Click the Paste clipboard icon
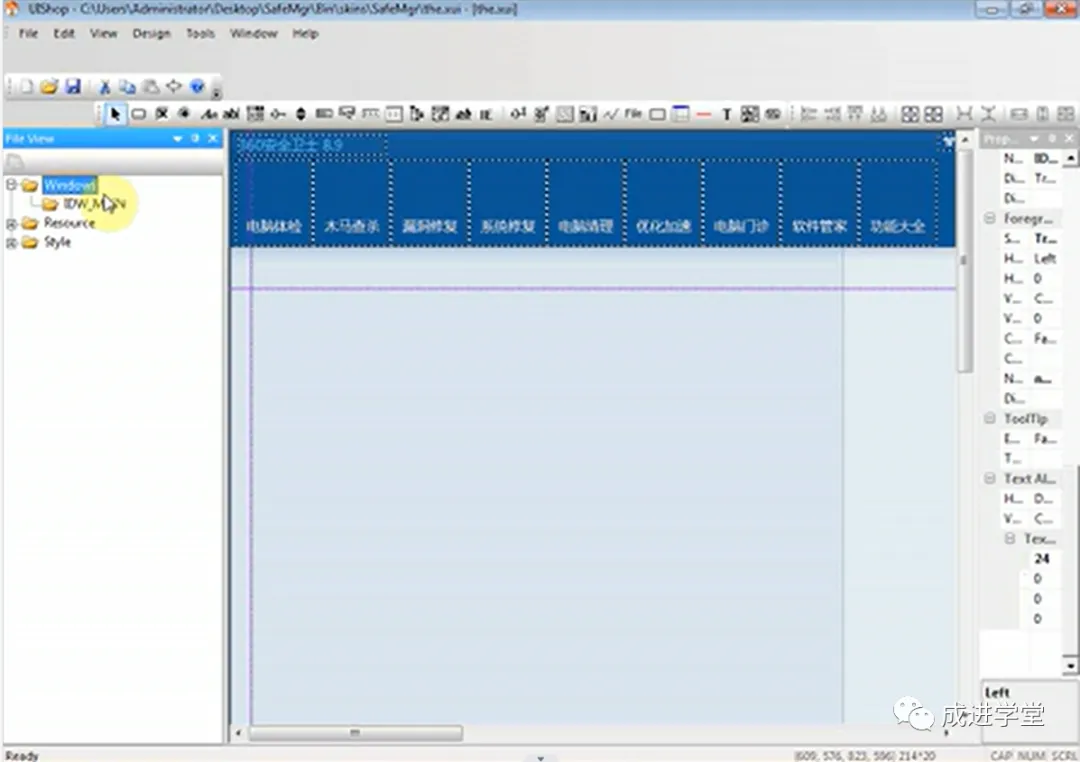This screenshot has width=1080, height=762. [150, 87]
